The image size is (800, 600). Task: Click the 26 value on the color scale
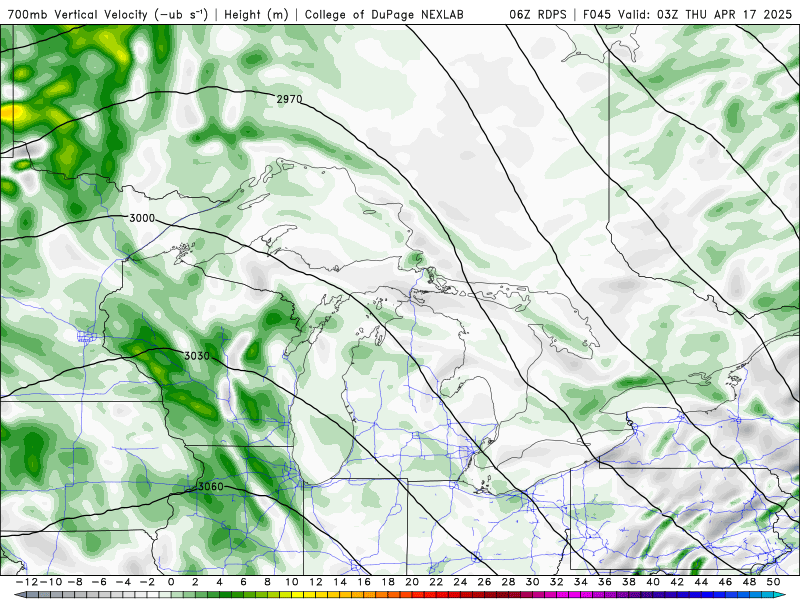pyautogui.click(x=484, y=582)
